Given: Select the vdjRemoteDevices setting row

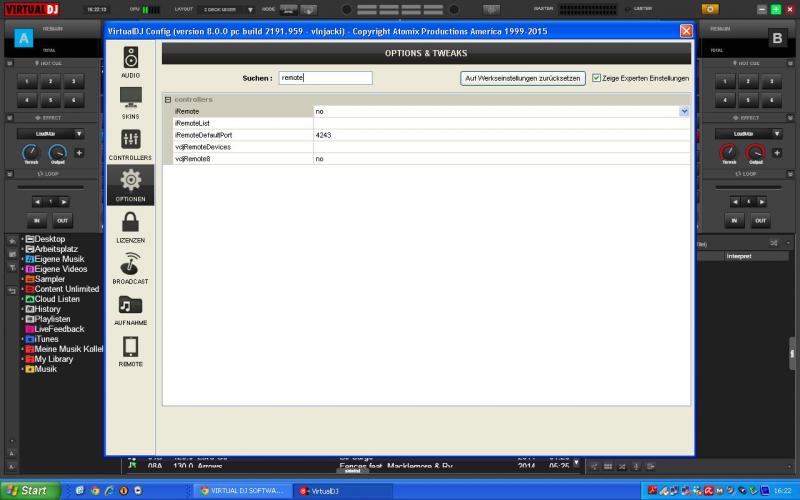Looking at the screenshot, I should click(431, 146).
